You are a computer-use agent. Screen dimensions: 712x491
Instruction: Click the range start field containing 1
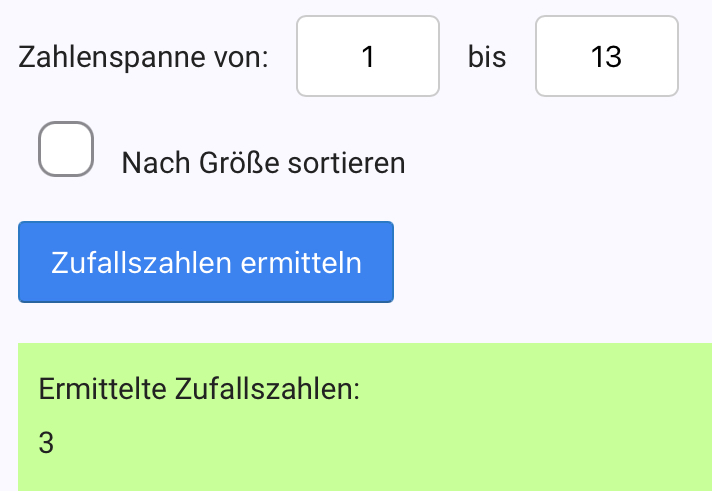pos(368,56)
